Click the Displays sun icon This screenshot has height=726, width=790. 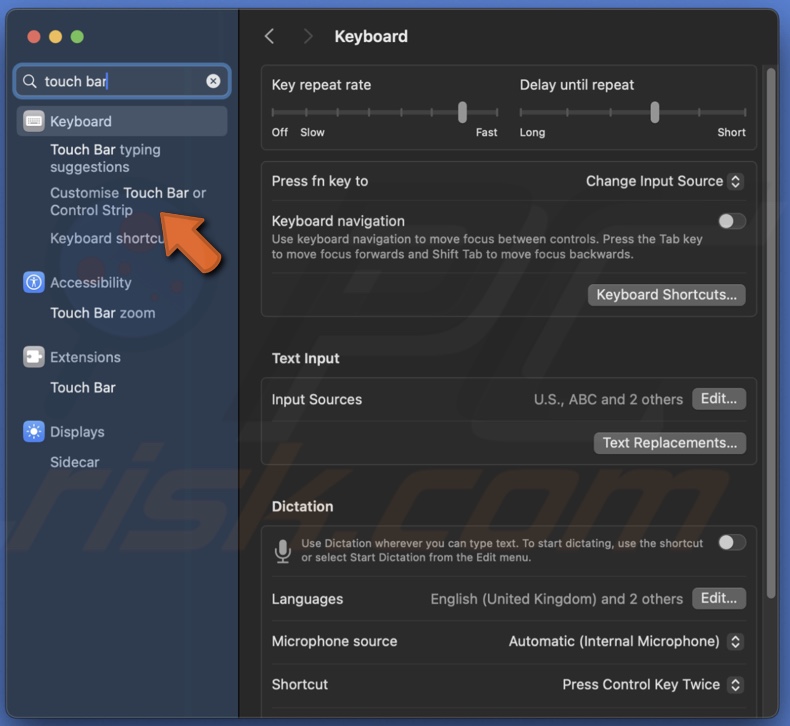tap(34, 432)
